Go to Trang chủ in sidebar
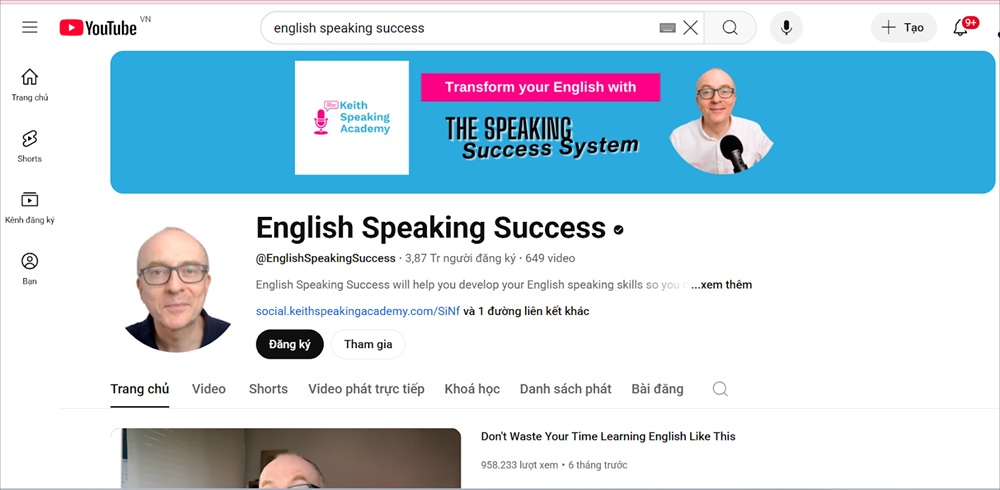This screenshot has height=490, width=1000. pyautogui.click(x=29, y=85)
